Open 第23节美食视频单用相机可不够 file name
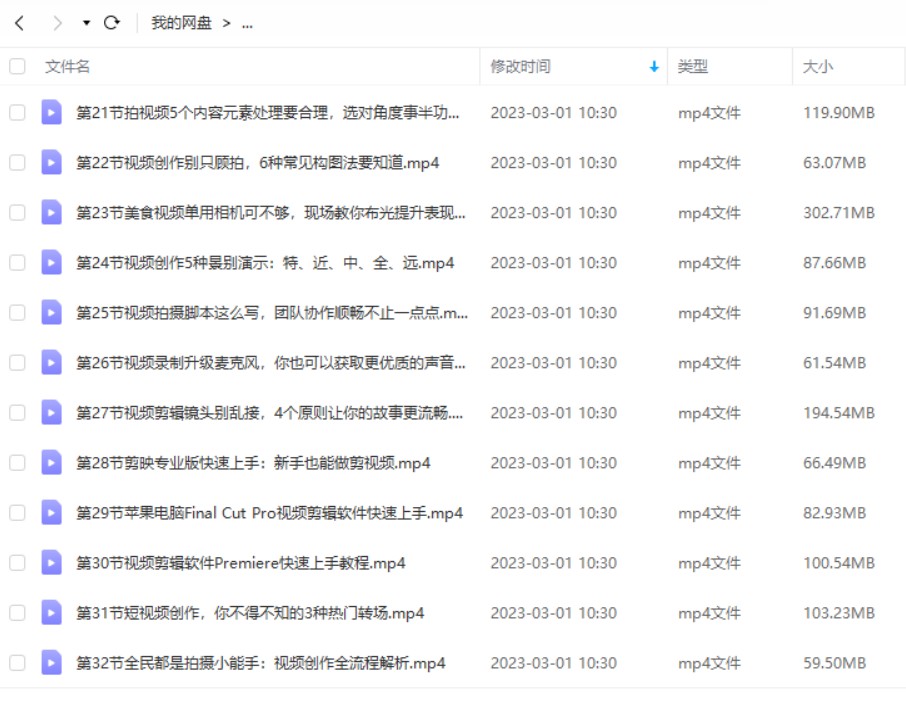Viewport: 906px width, 715px height. pos(270,213)
